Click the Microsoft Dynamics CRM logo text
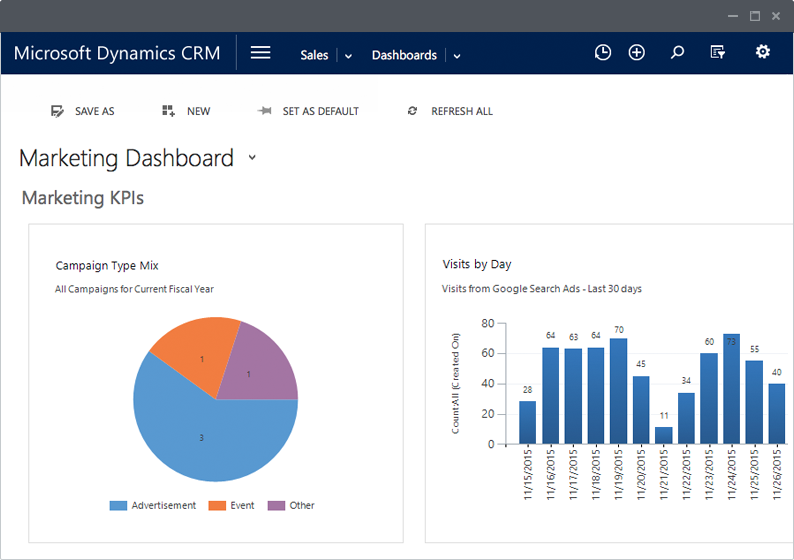Screen dimensions: 794x560 (117, 53)
